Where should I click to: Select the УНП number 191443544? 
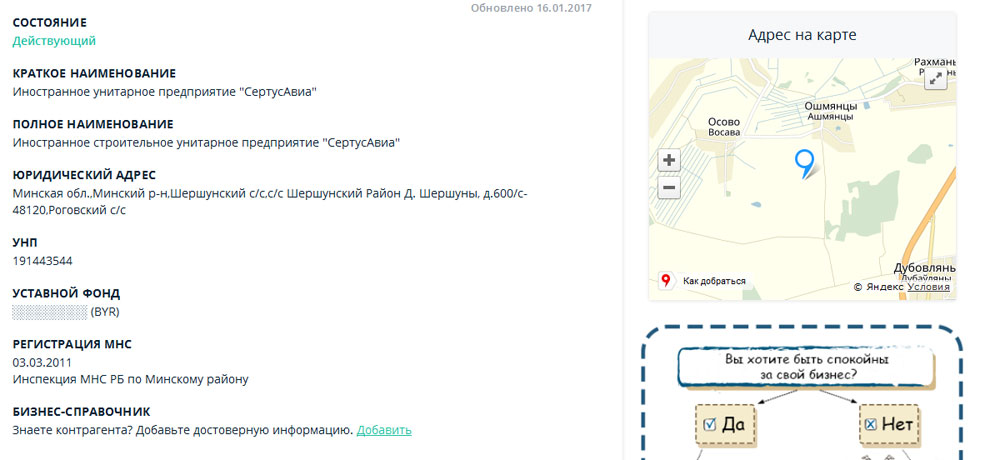click(42, 261)
